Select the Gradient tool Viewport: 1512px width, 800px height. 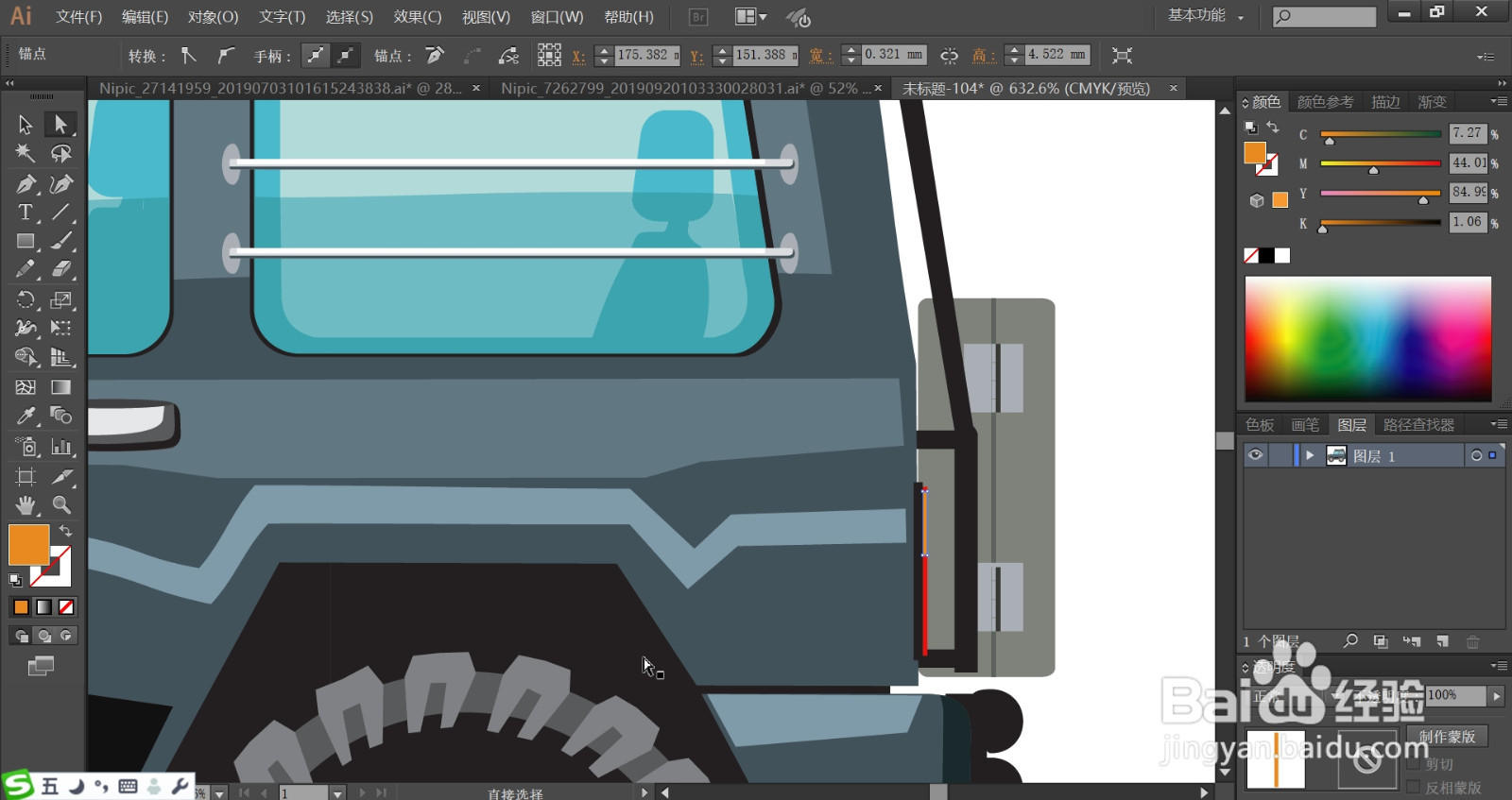60,386
